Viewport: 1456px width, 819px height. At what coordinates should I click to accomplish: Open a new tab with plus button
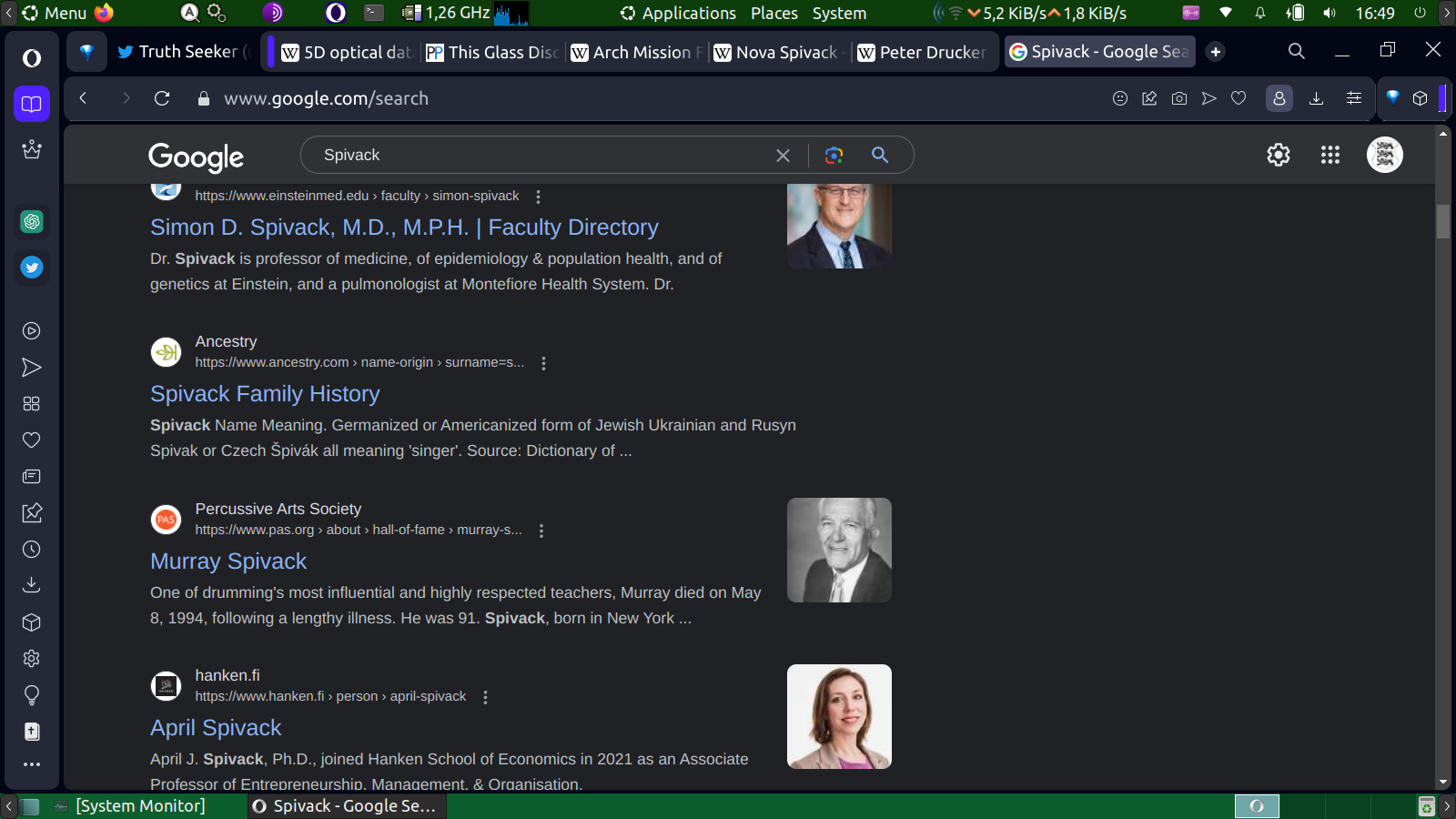pos(1216,52)
